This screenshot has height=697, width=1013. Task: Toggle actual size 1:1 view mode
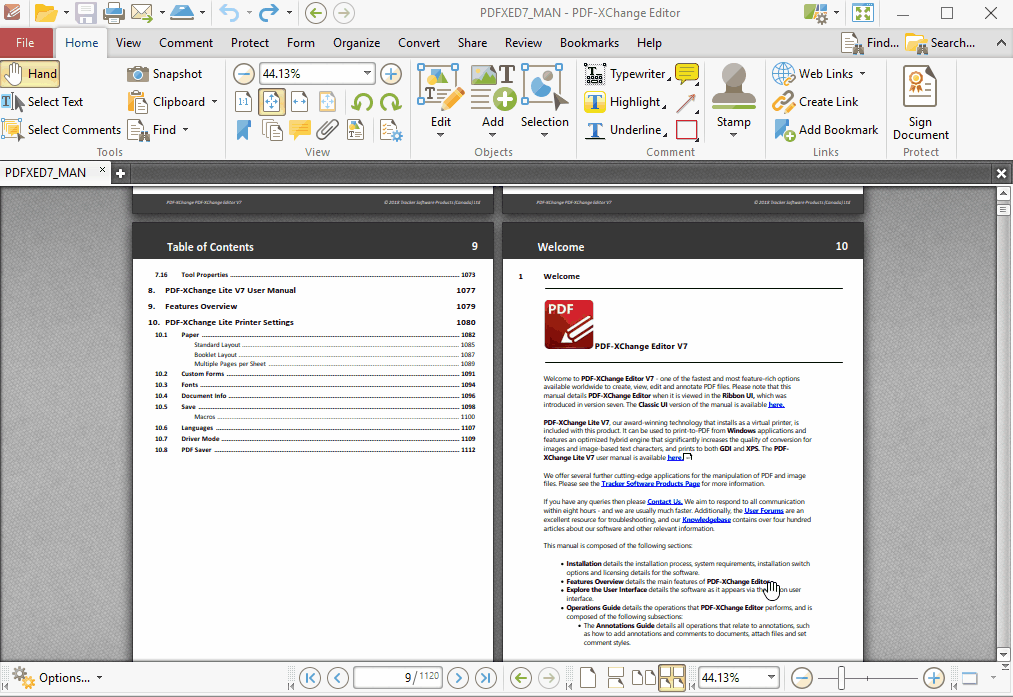(243, 101)
